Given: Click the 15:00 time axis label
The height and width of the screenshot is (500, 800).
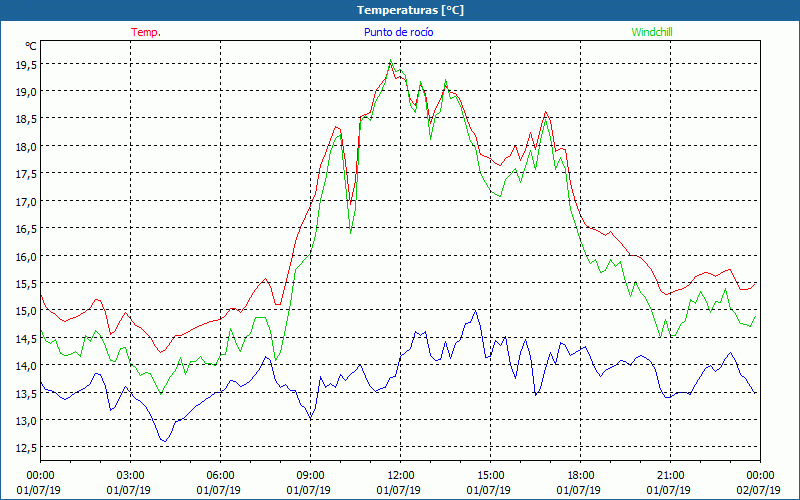Looking at the screenshot, I should click(490, 476).
